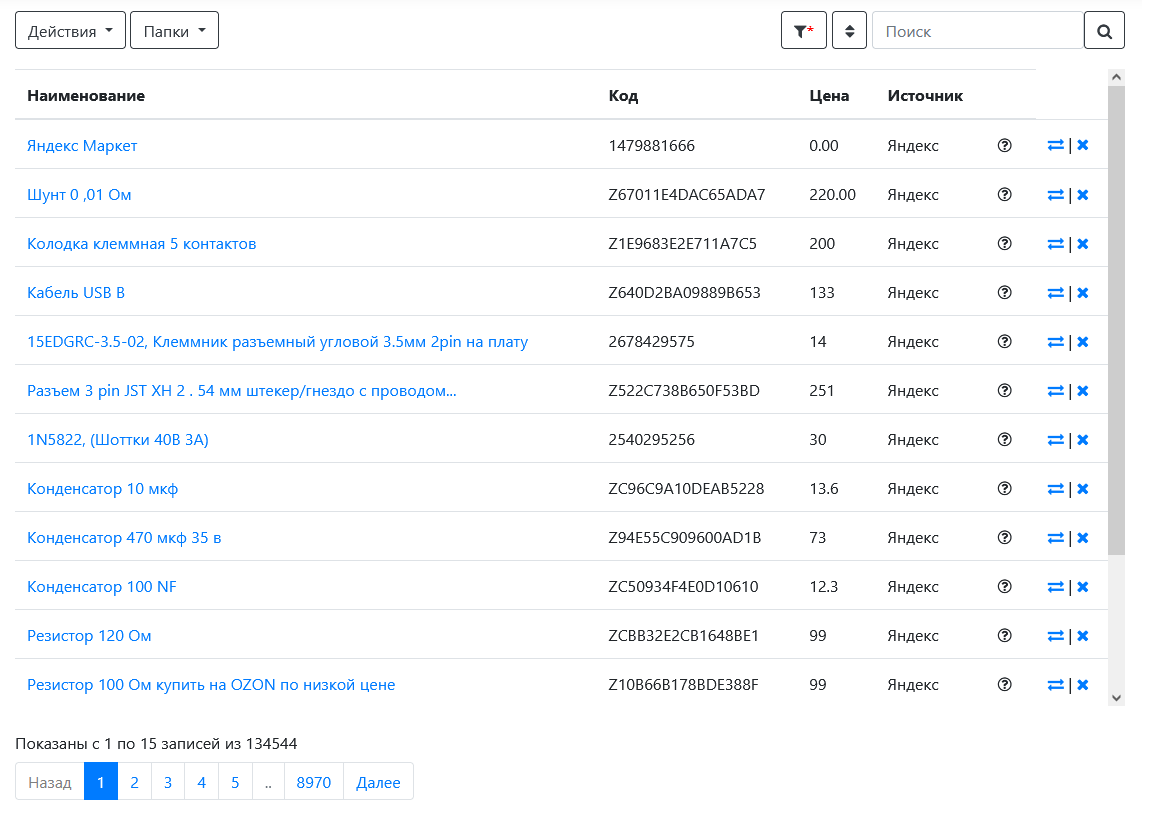Viewport: 1152px width, 815px height.
Task: Click swap arrows for Колодка клеммная 5 контактов
Action: tap(1056, 244)
